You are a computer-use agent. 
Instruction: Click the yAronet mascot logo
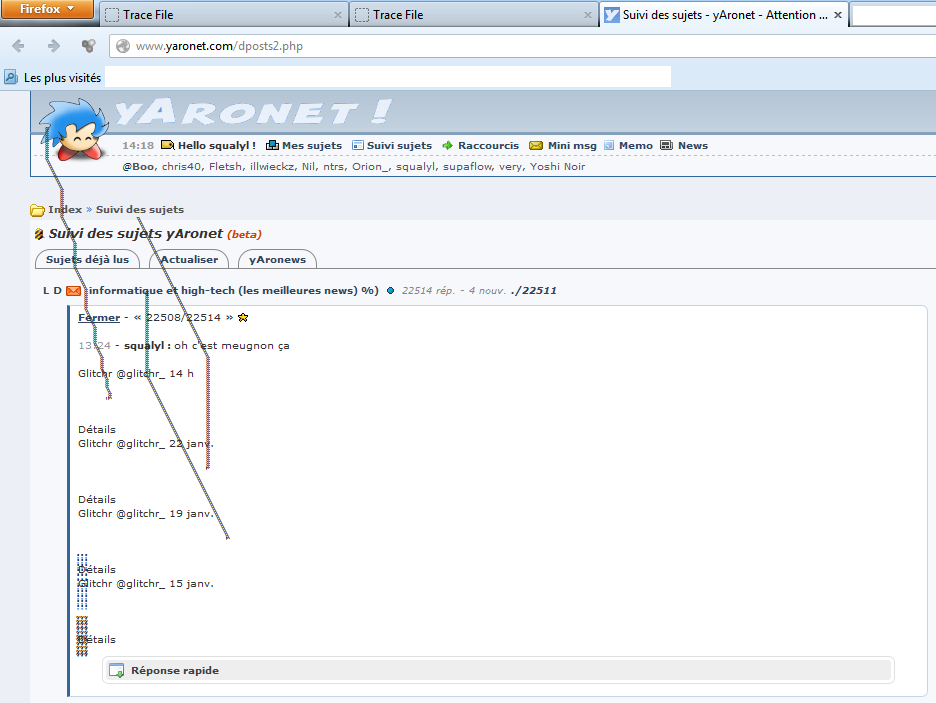[71, 128]
